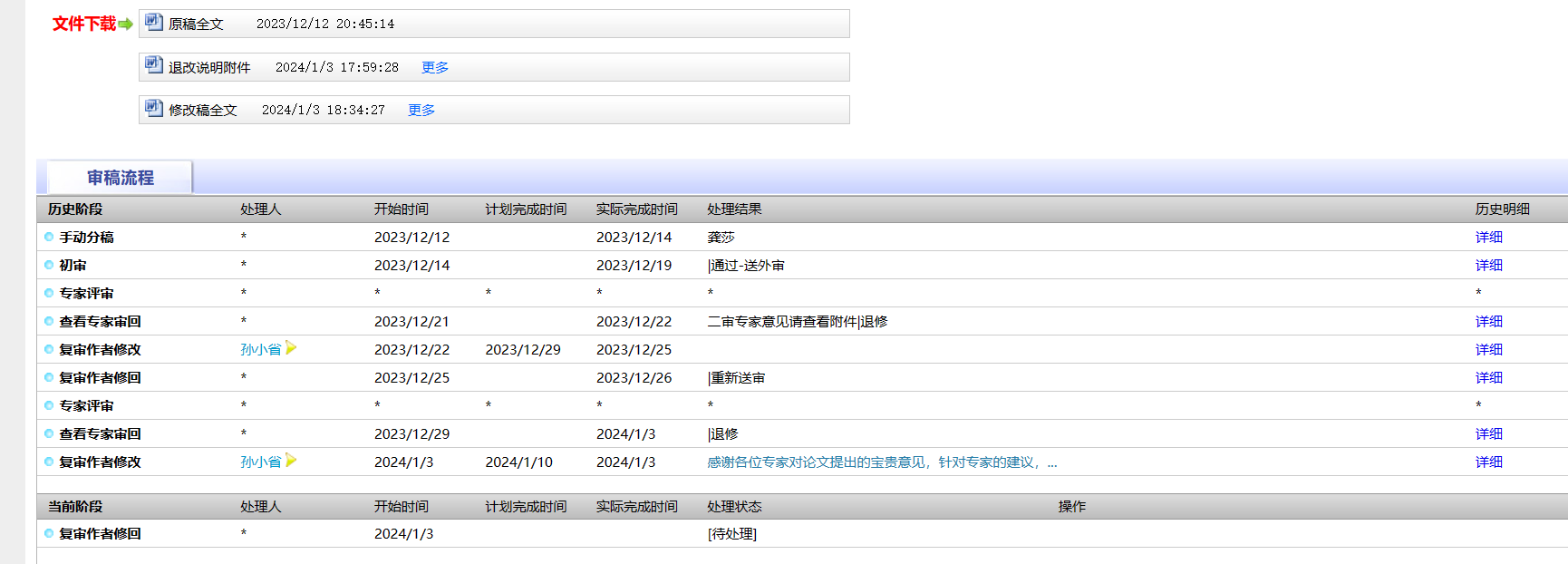Switch to the 审稿流程 tab

click(x=120, y=178)
